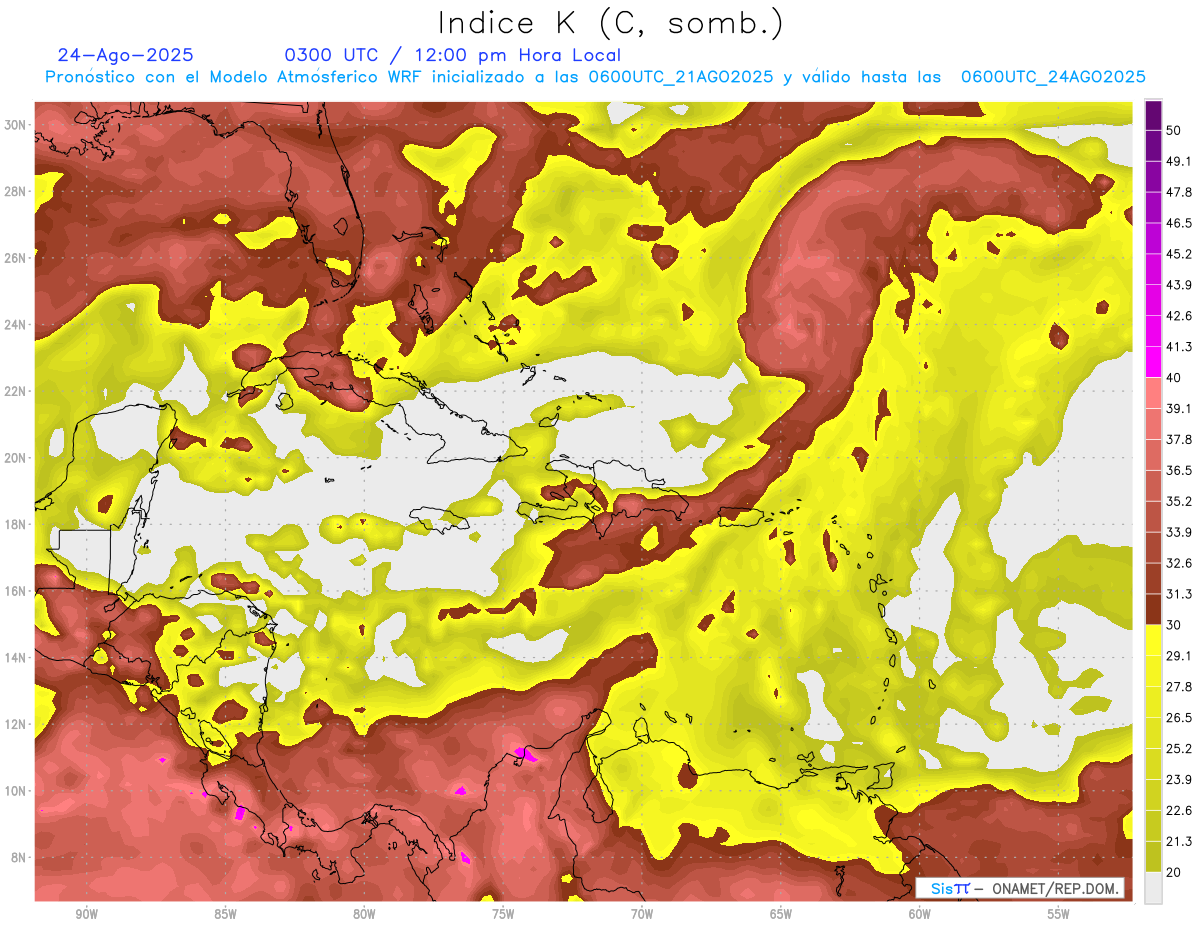Click the '20N' latitude label

(x=15, y=458)
